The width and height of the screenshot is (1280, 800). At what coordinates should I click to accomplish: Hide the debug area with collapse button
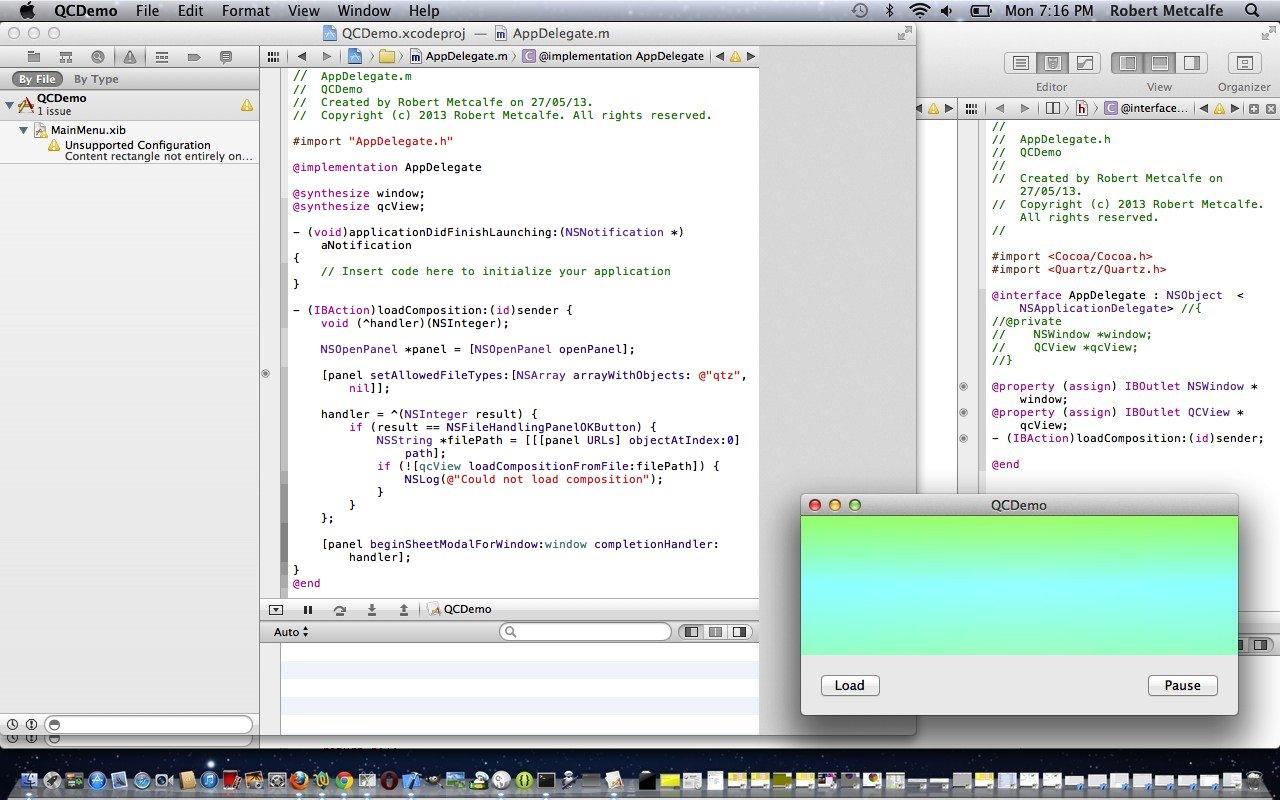click(276, 609)
